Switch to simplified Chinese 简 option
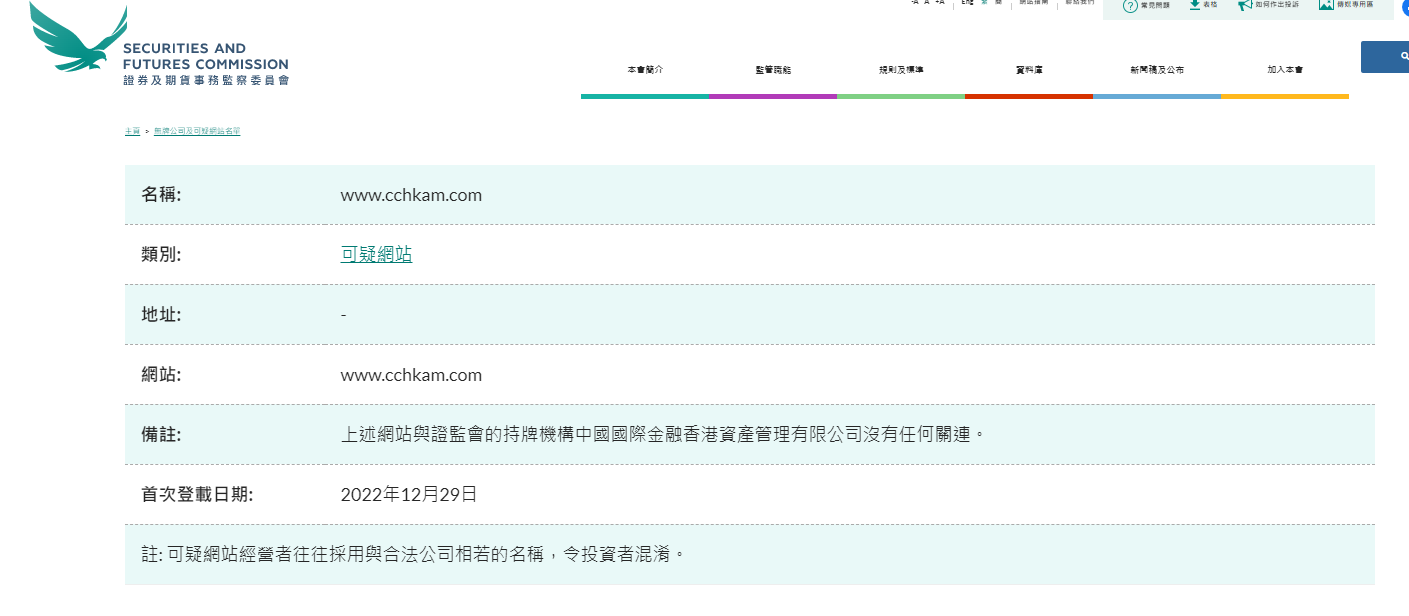The height and width of the screenshot is (616, 1409). click(984, 3)
